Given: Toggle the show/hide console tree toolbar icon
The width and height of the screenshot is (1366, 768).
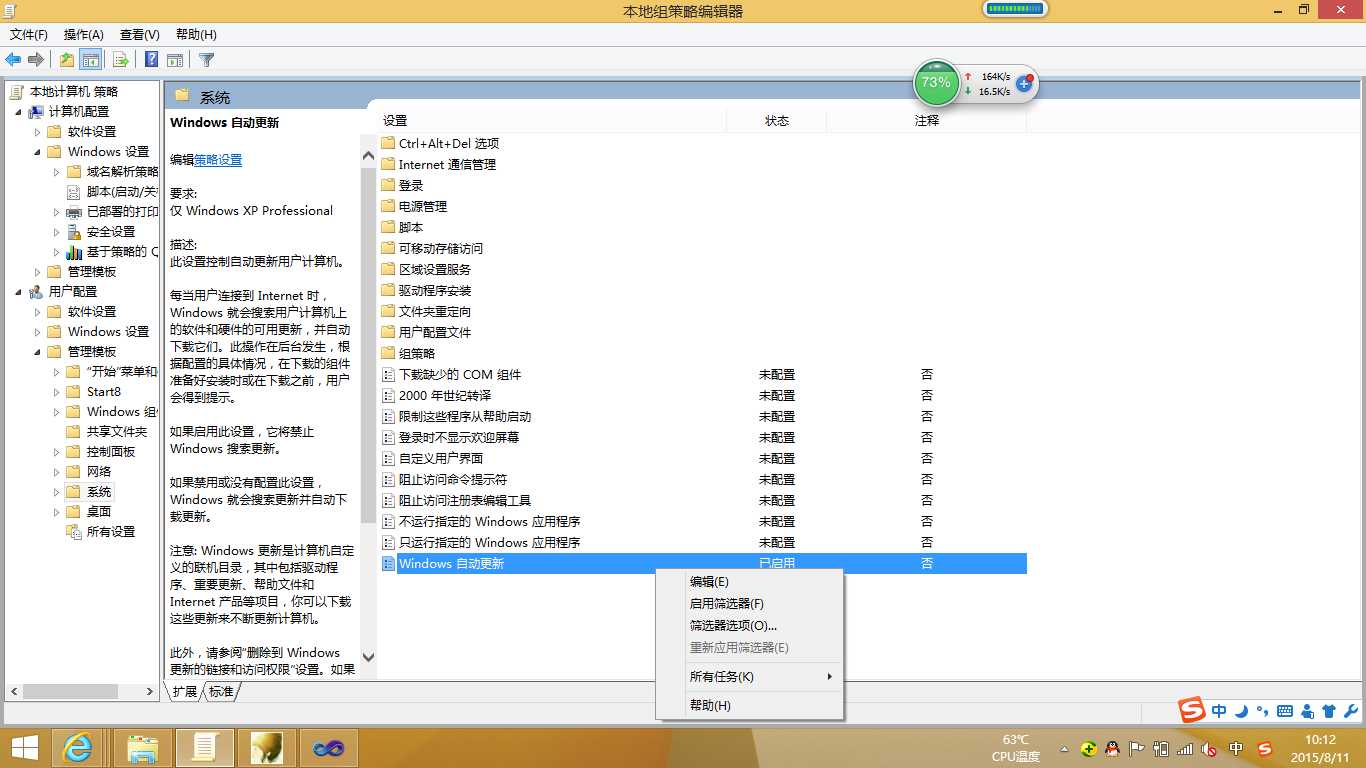Looking at the screenshot, I should pyautogui.click(x=90, y=60).
